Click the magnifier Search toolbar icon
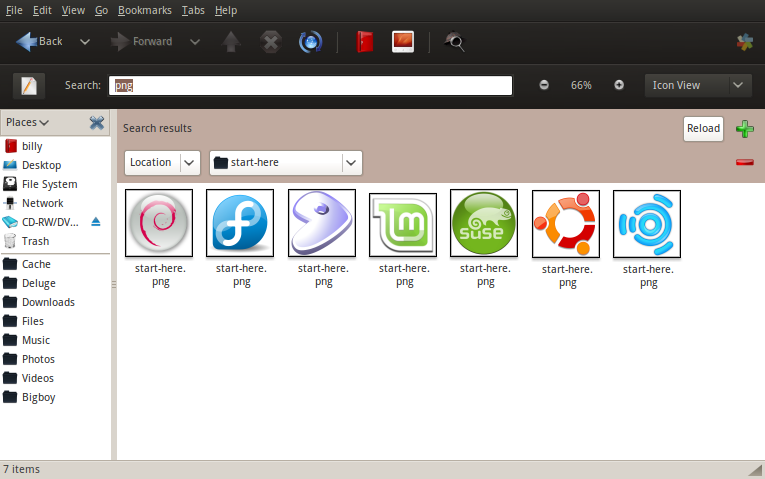Screen dimensions: 765x479 click(454, 41)
